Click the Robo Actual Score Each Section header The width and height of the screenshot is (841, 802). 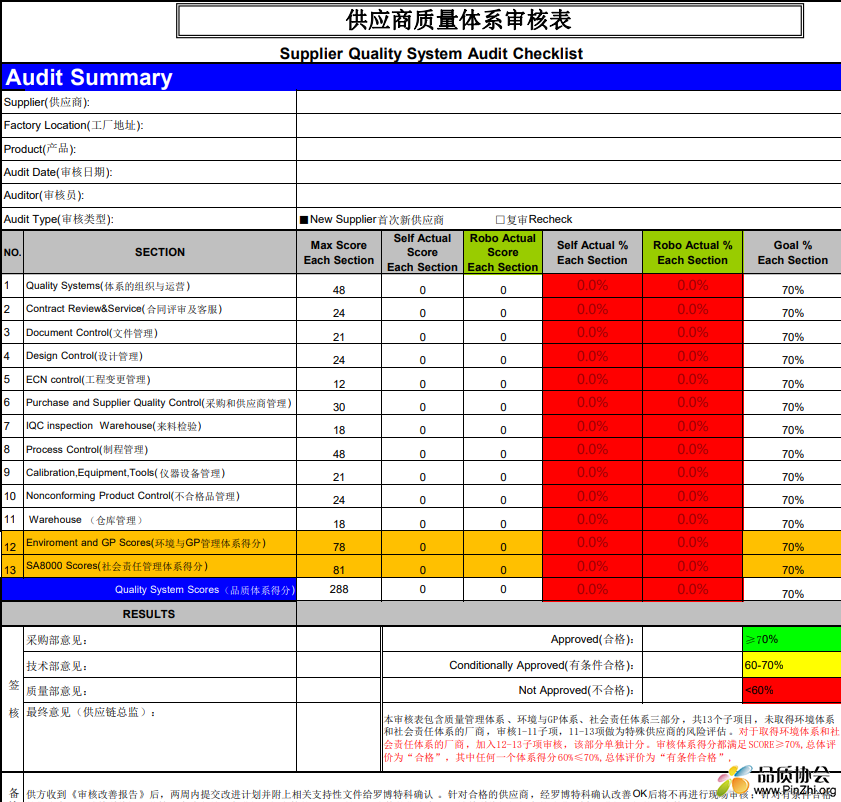click(x=503, y=252)
